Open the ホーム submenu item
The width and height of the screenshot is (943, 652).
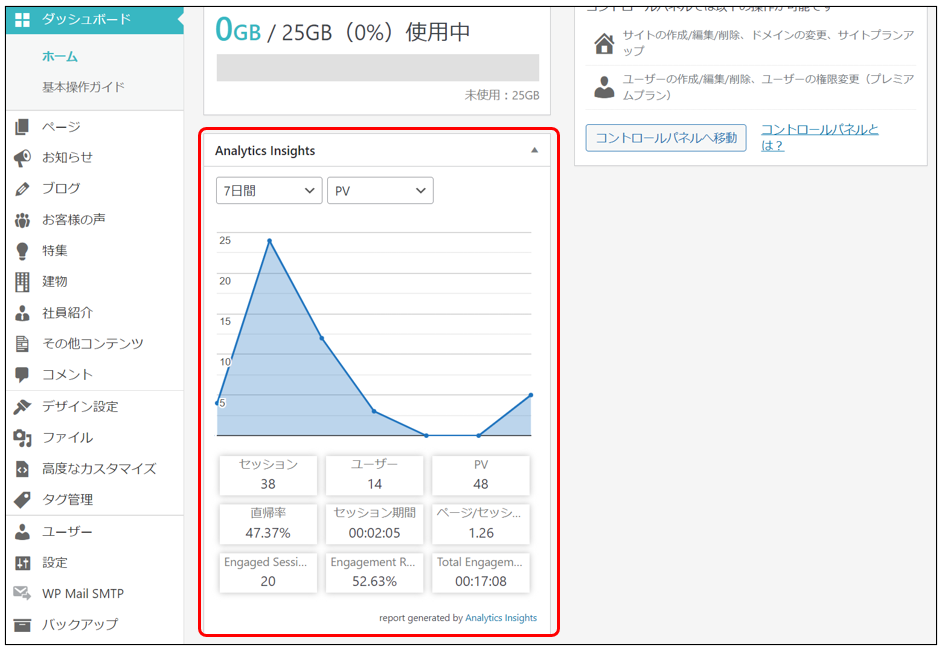[60, 56]
